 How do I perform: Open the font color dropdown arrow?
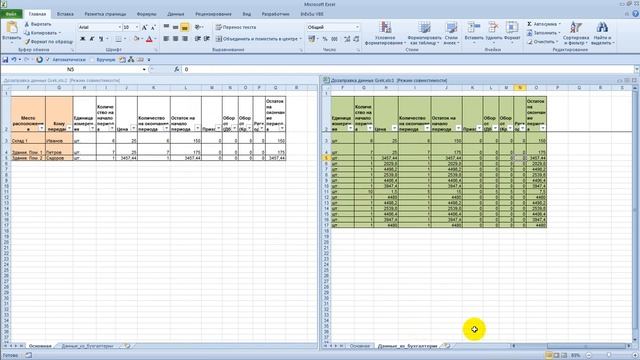[x=156, y=39]
